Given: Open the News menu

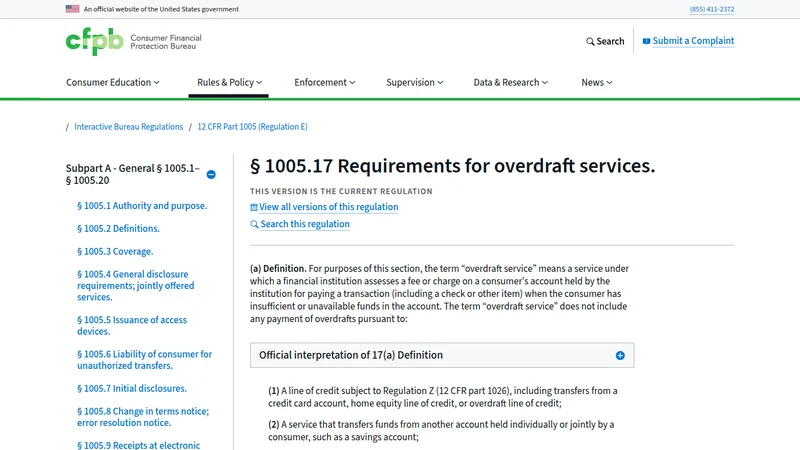Looking at the screenshot, I should (597, 82).
